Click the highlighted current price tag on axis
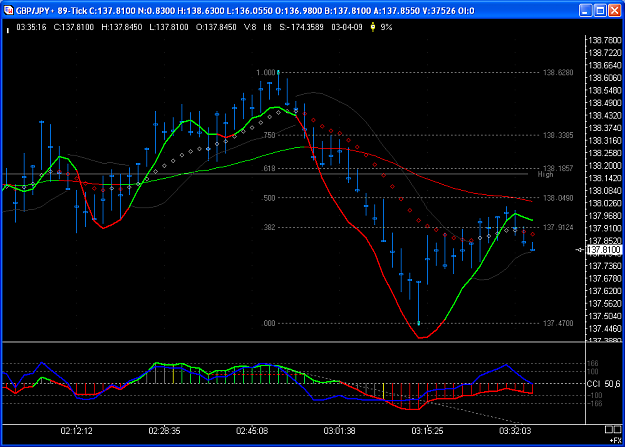The height and width of the screenshot is (447, 625). pyautogui.click(x=605, y=250)
